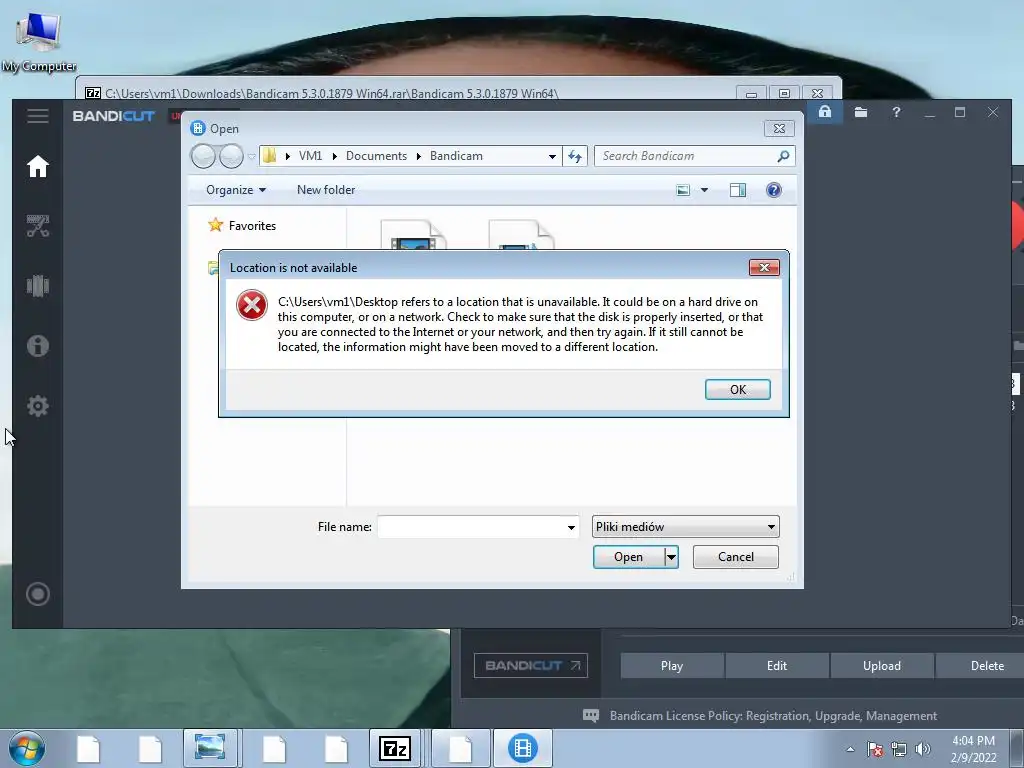Open the Windows Start button
The width and height of the screenshot is (1024, 768).
click(x=26, y=748)
